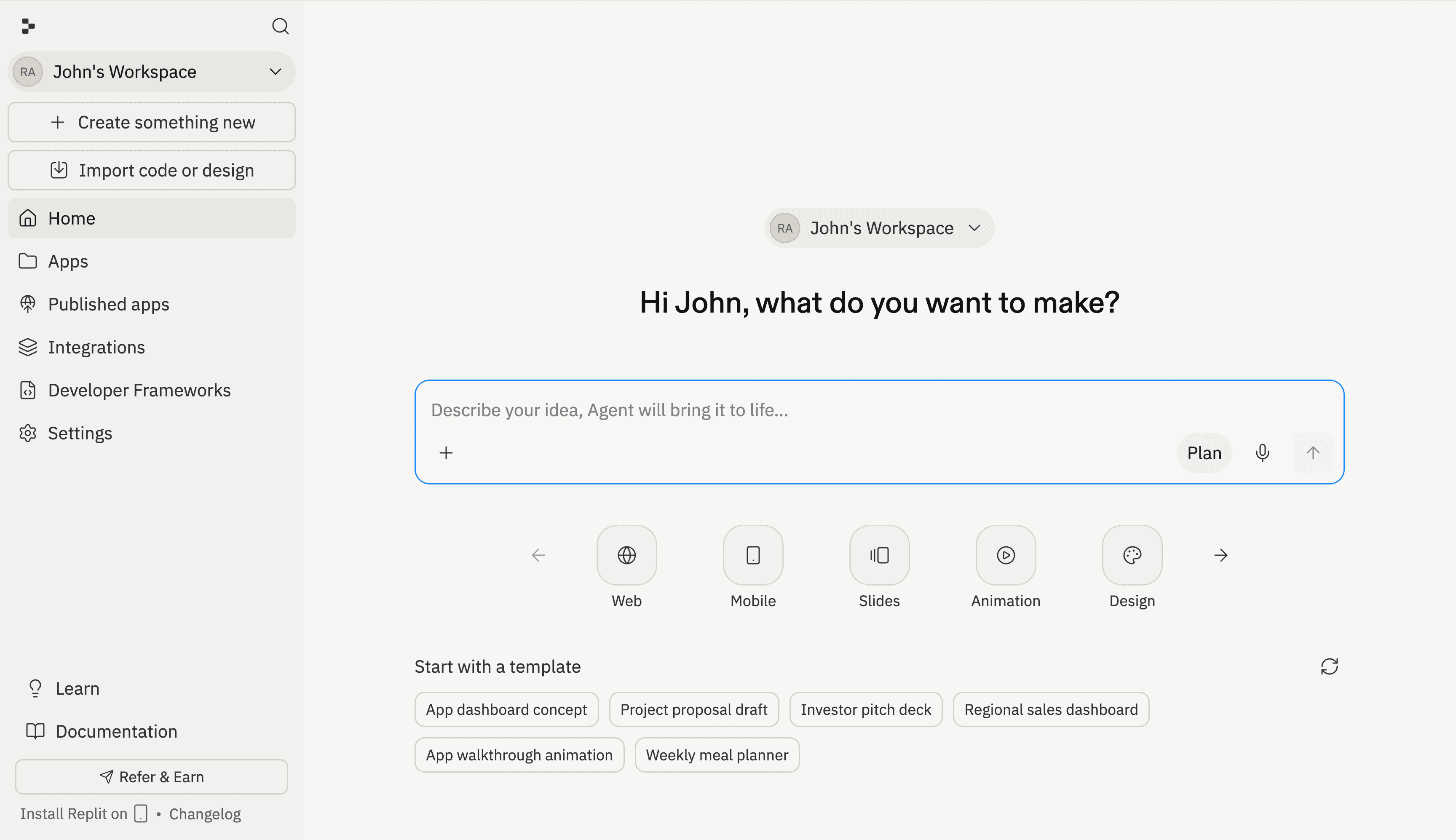
Task: Click the Replit logo icon
Action: [28, 26]
